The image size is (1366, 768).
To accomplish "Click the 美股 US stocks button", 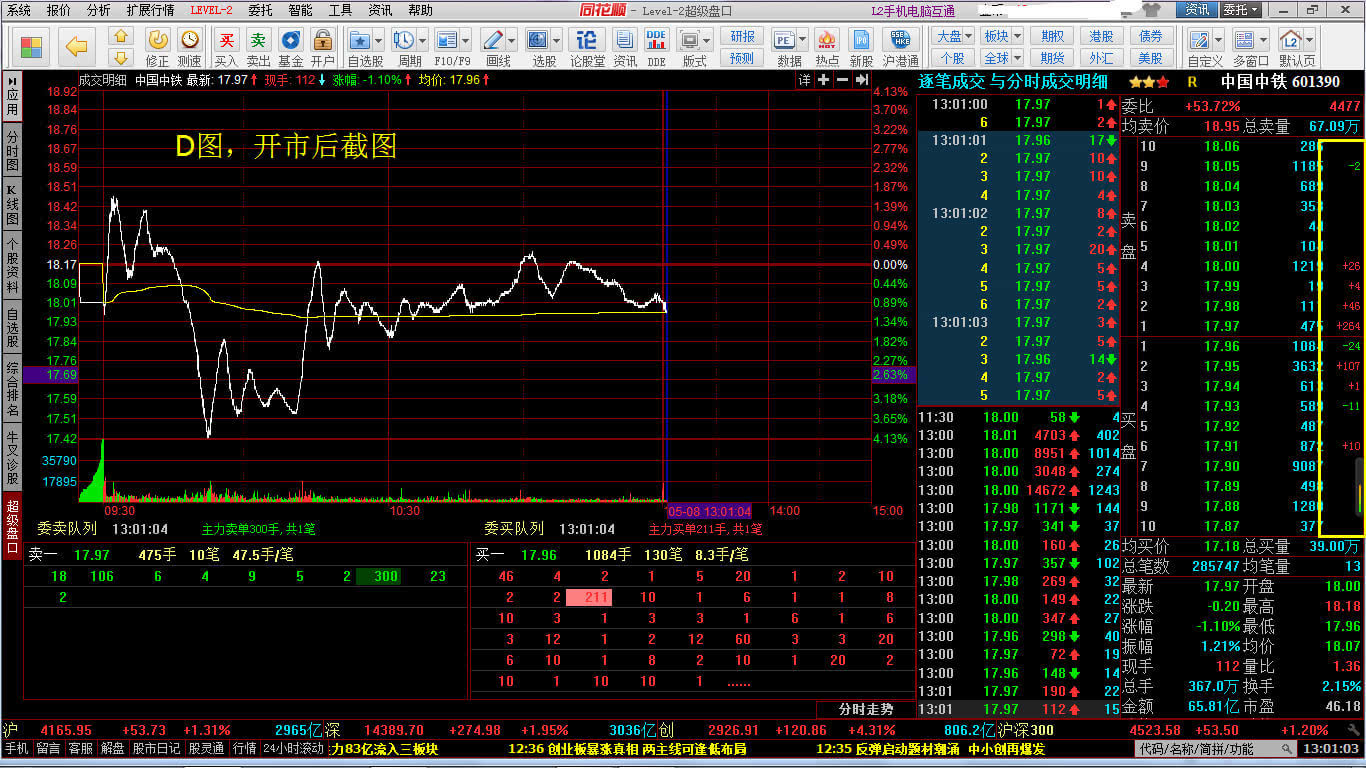I will pyautogui.click(x=1151, y=58).
